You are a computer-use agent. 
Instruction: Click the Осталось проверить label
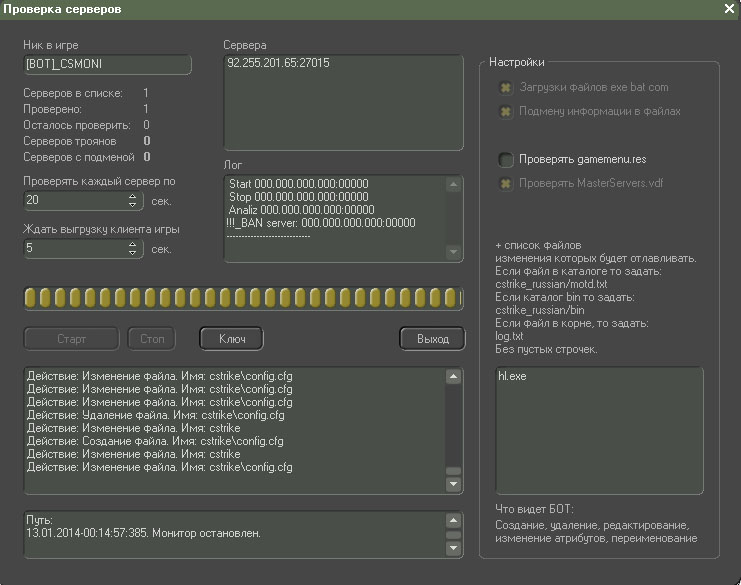click(x=77, y=125)
